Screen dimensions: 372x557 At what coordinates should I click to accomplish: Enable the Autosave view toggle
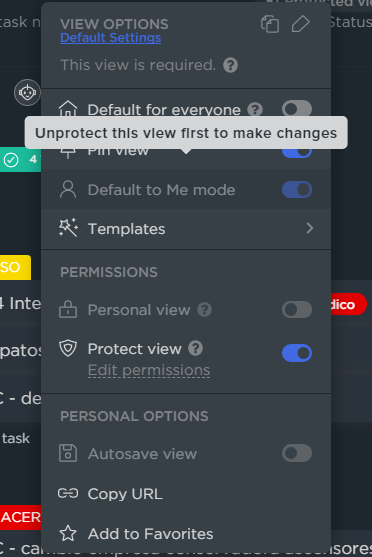[297, 453]
